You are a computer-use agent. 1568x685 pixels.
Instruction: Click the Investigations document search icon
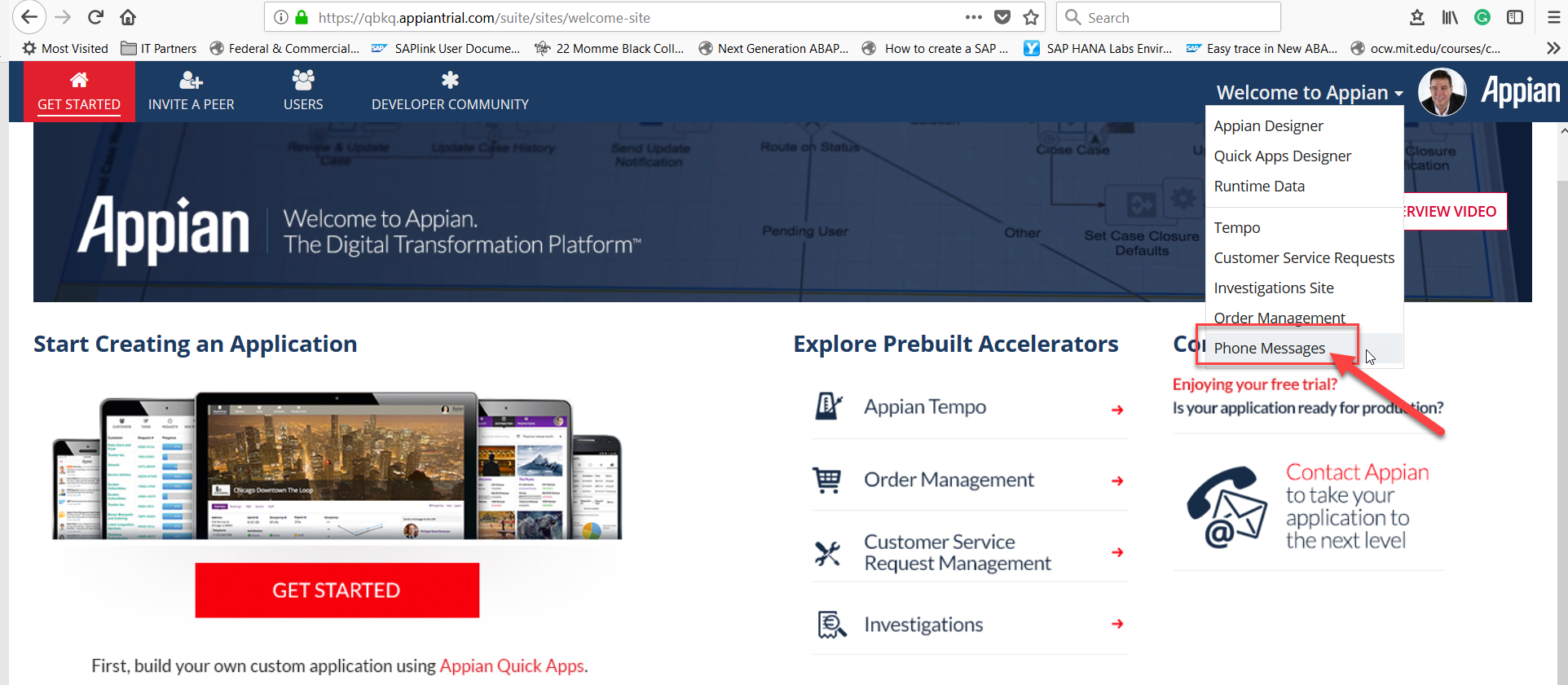(x=831, y=625)
